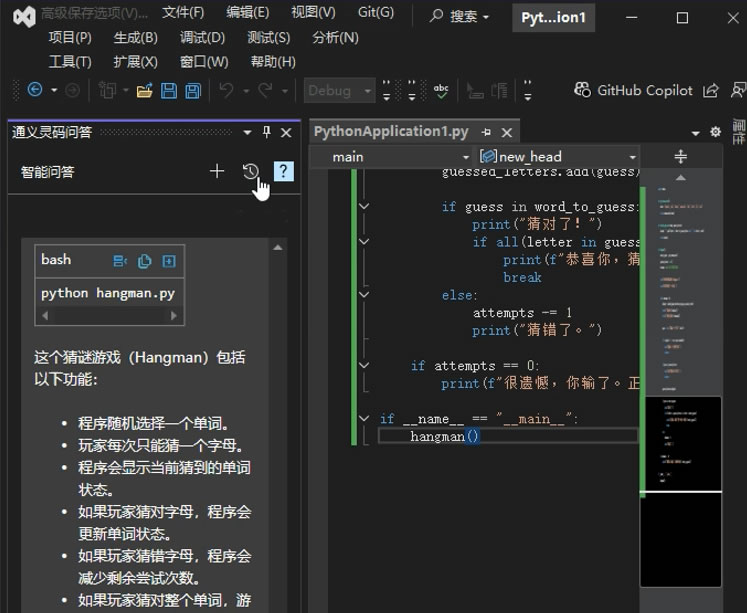The width and height of the screenshot is (747, 613).
Task: Open the undo history dropdown arrow
Action: click(x=246, y=90)
